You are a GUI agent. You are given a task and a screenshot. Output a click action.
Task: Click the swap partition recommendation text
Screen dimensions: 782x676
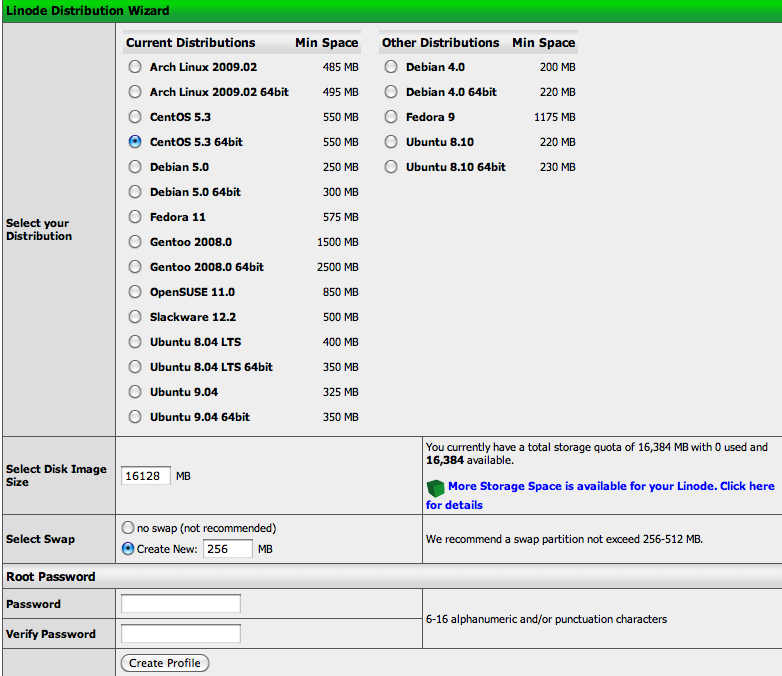[x=564, y=539]
